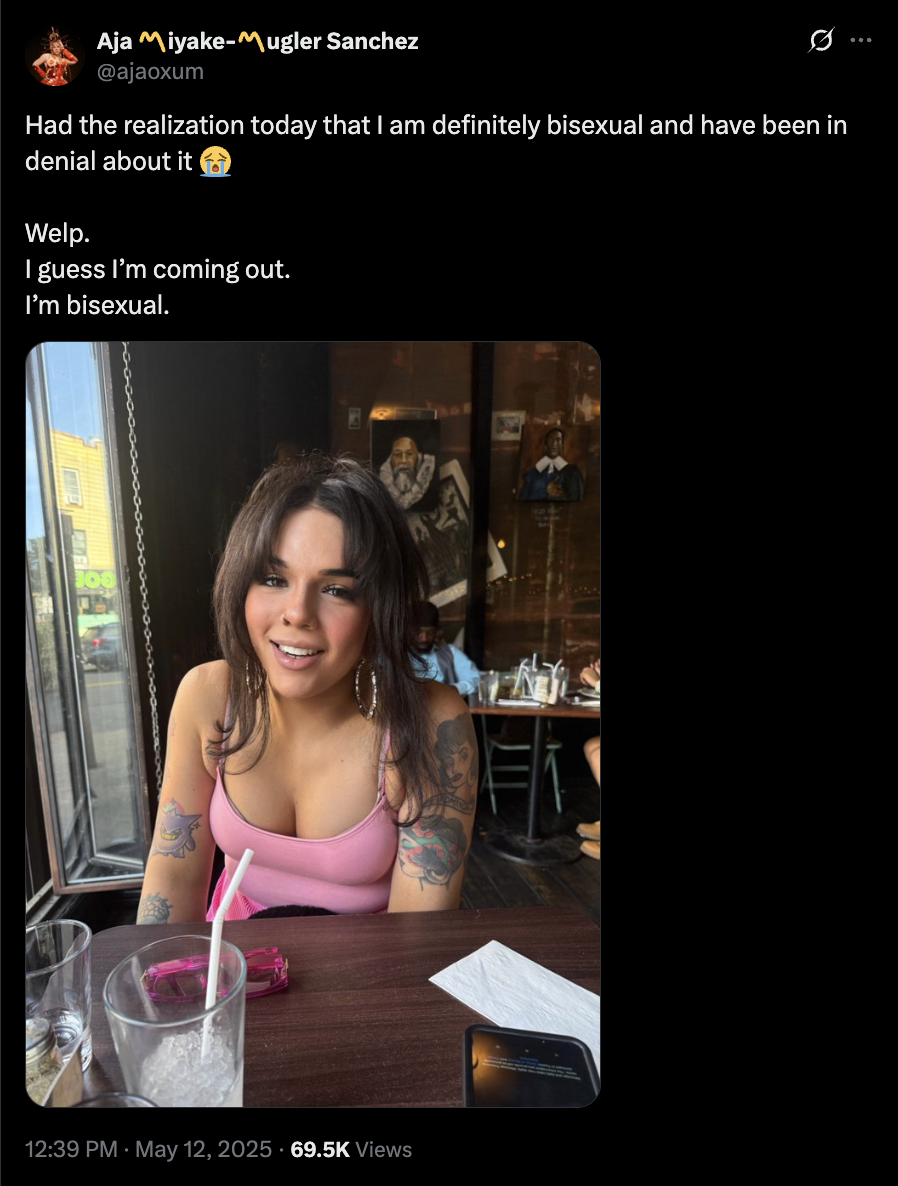Click the May 12, 2025 date
898x1186 pixels.
204,1150
